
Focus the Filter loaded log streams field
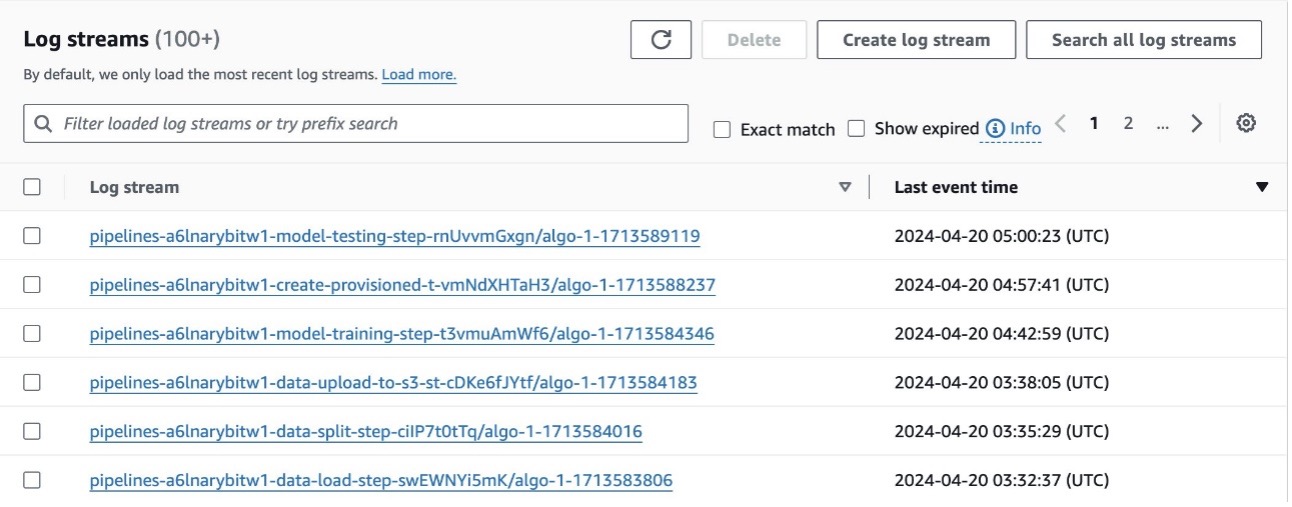click(x=356, y=124)
